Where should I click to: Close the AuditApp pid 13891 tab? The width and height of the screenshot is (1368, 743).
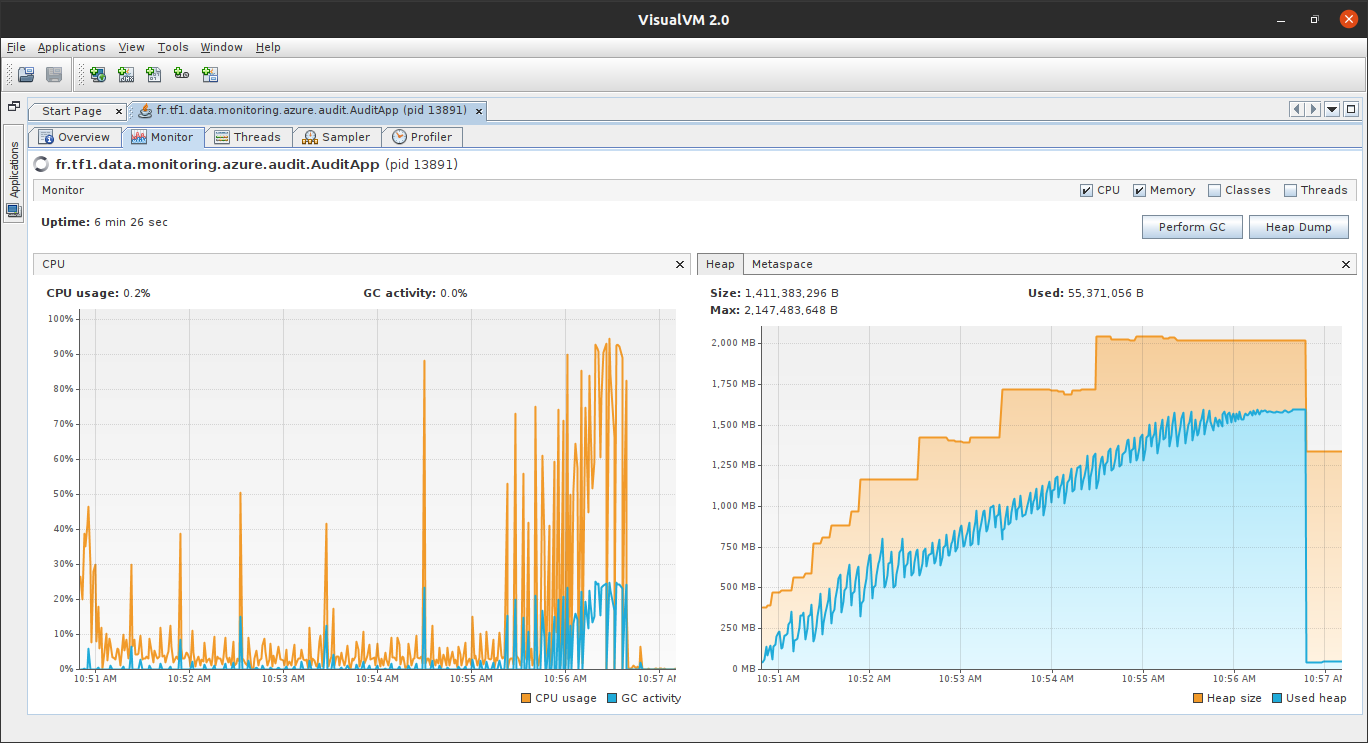coord(479,111)
